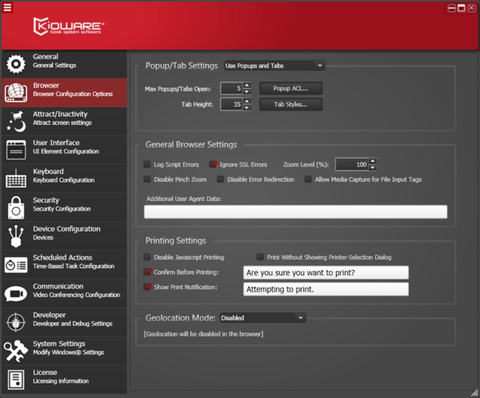Open Device Configuration USB icon
Viewport: 480px width, 398px height.
click(16, 236)
